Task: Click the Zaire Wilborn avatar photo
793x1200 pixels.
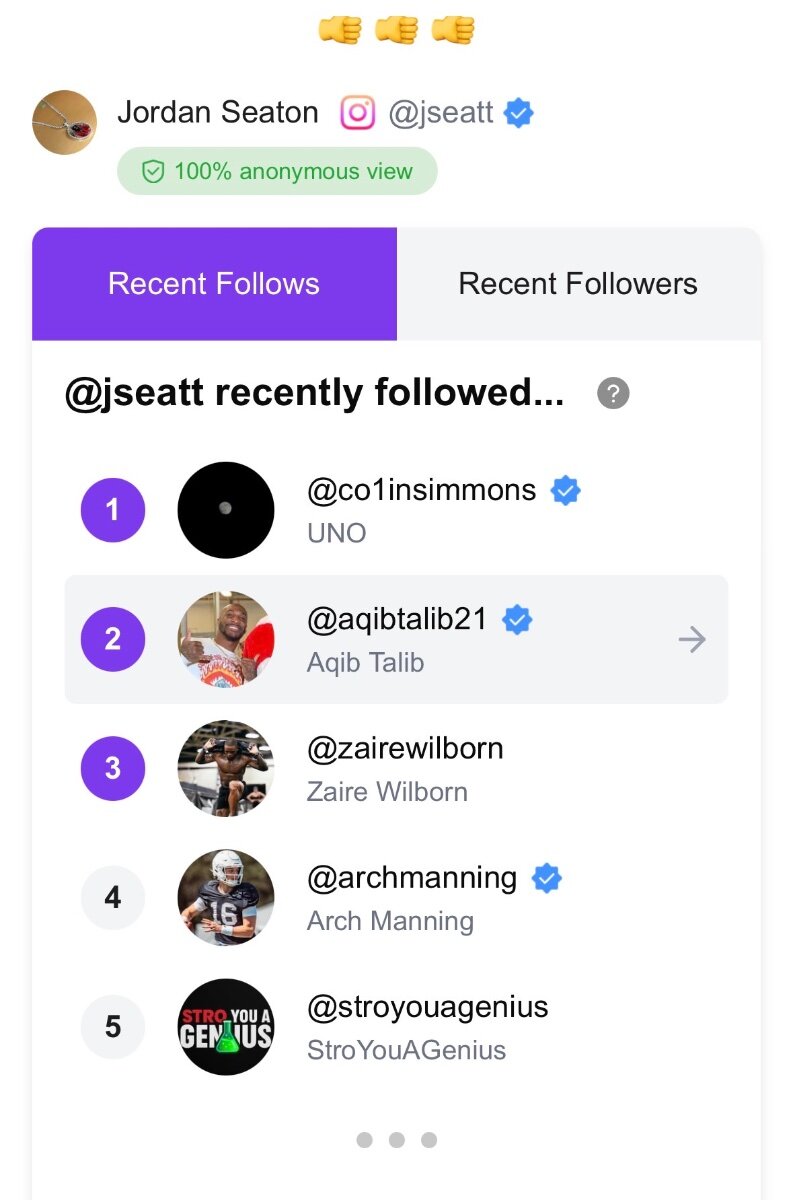Action: 226,768
